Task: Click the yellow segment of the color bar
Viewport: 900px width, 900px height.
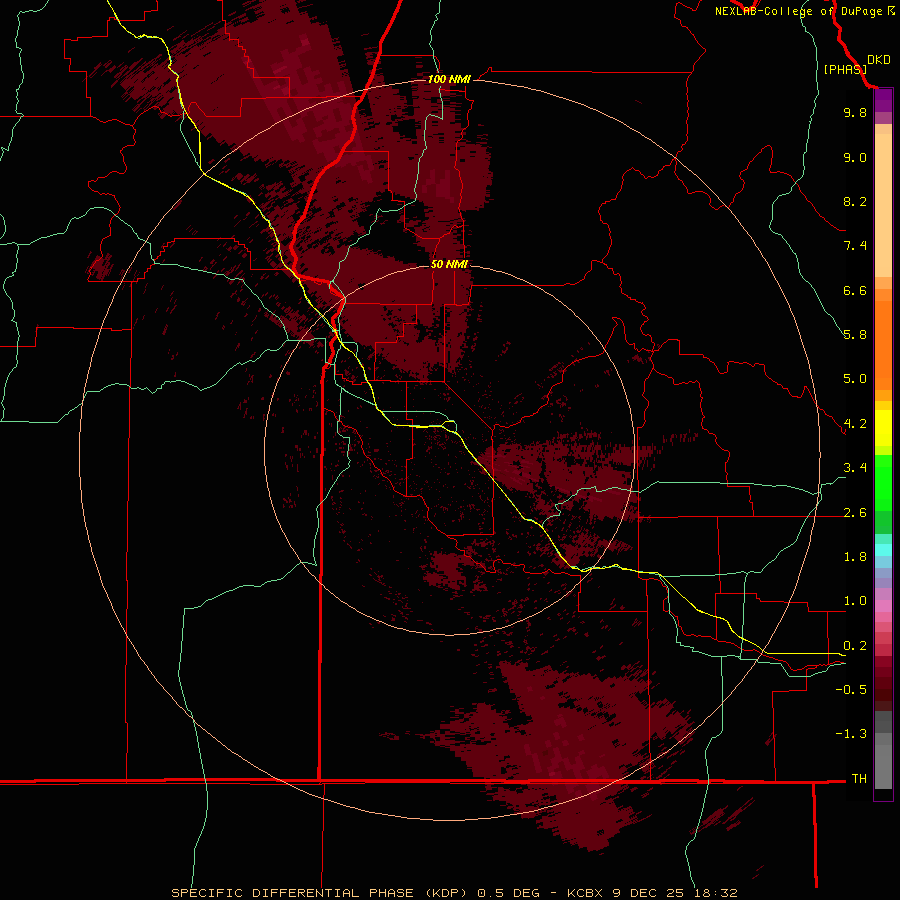Action: (883, 428)
